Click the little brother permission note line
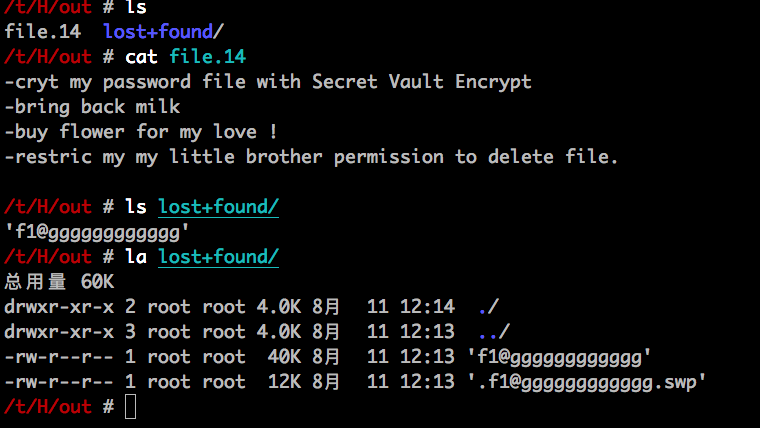The width and height of the screenshot is (760, 428). [312, 157]
